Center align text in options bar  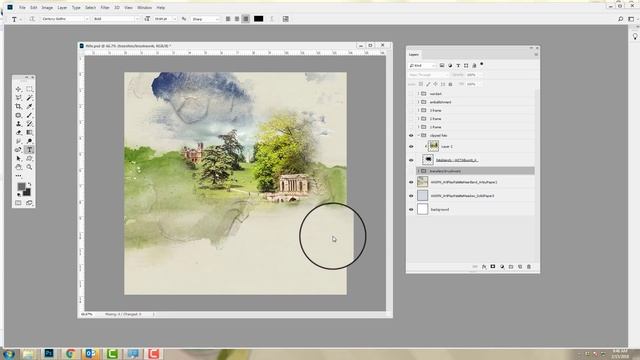[x=237, y=19]
